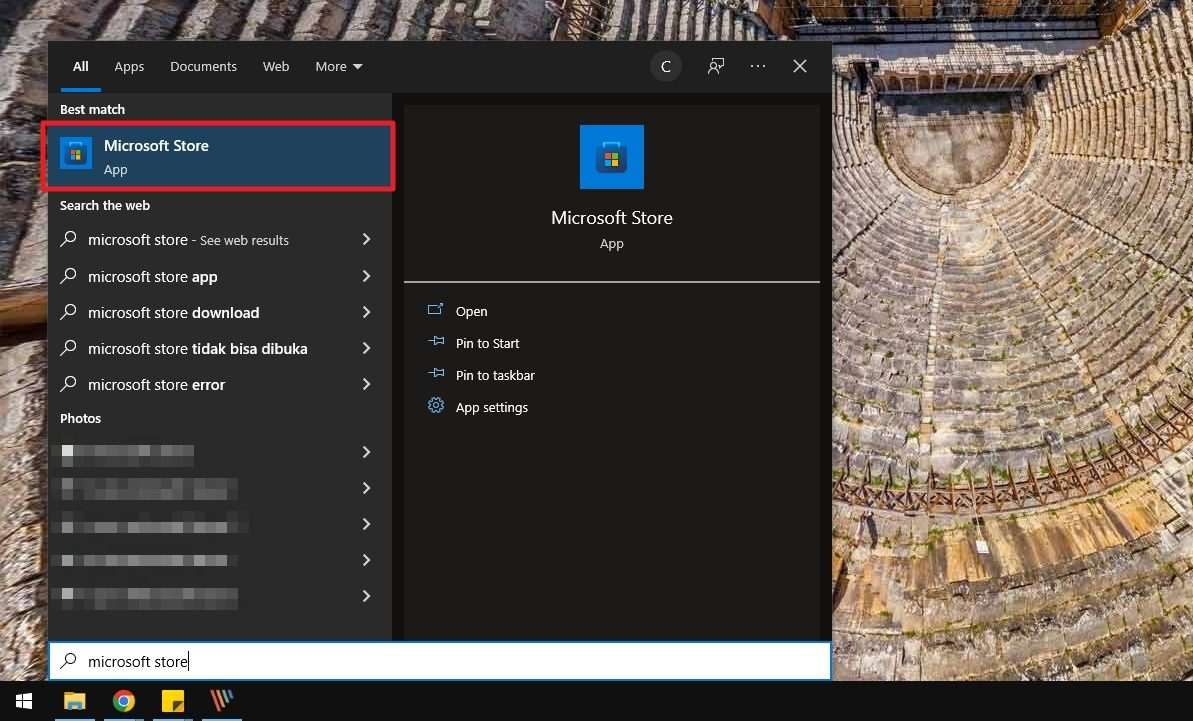1193x721 pixels.
Task: Click the Pin to Start pin icon
Action: tap(435, 343)
